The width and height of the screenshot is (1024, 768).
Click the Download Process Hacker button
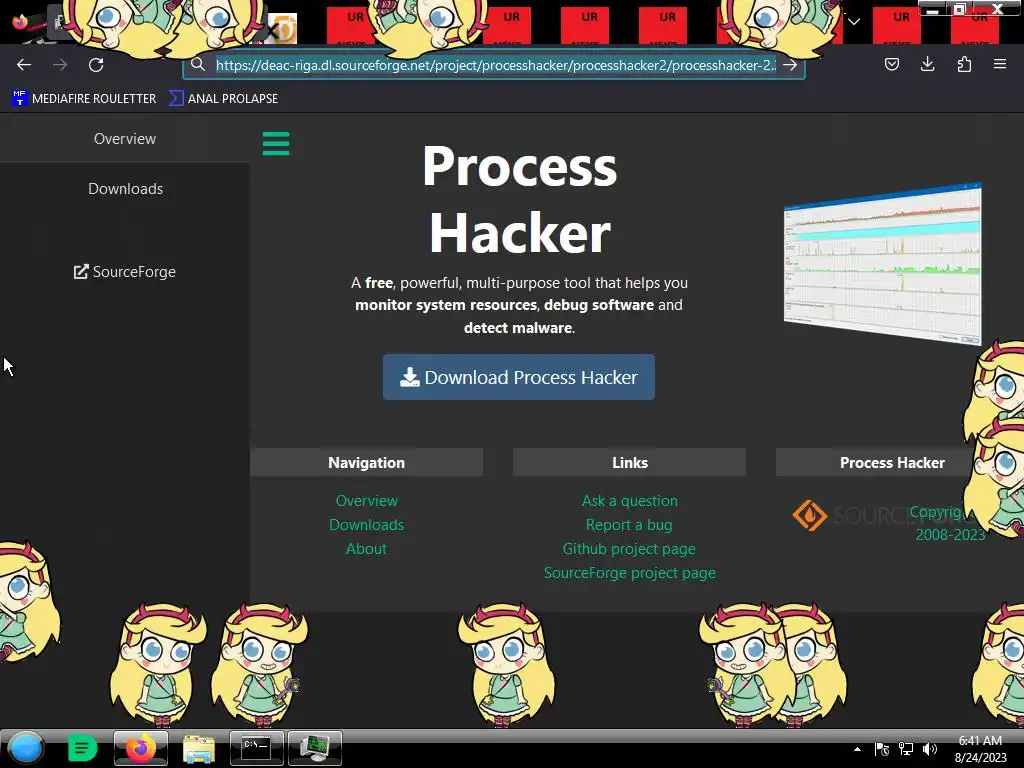[519, 377]
